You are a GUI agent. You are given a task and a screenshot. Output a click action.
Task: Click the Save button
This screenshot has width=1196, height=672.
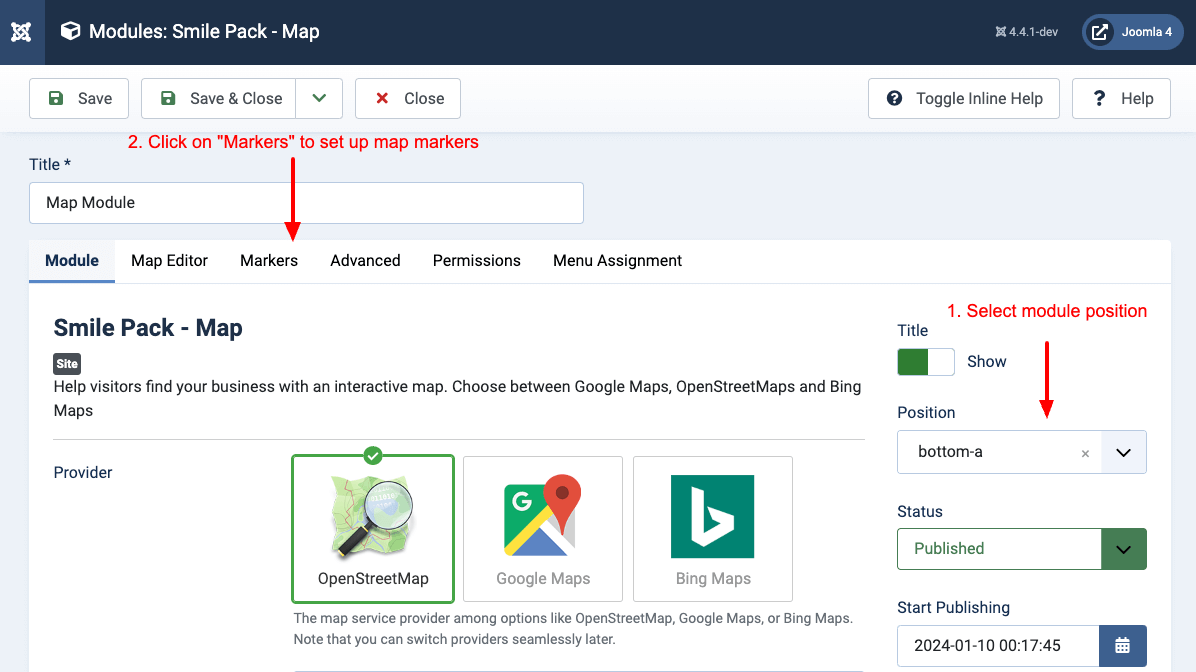(79, 98)
